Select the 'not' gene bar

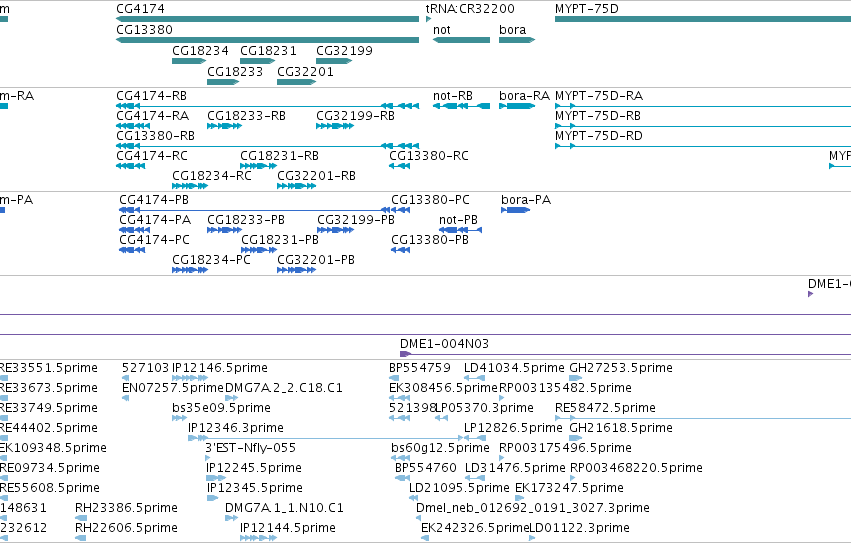[461, 40]
